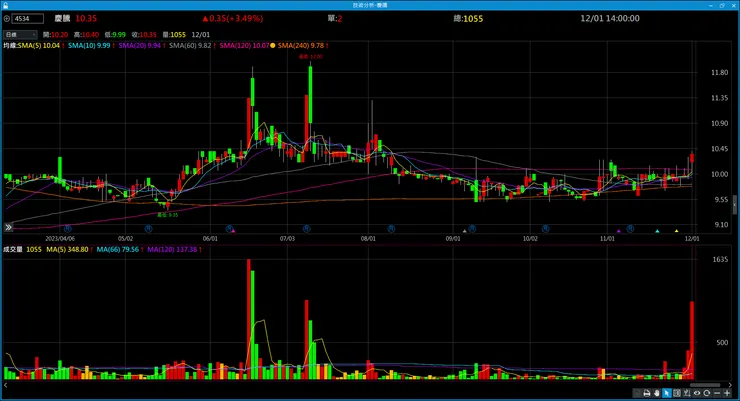Viewport: 740px width, 401px height.
Task: Expand side panel with double-chevron button
Action: [8, 227]
